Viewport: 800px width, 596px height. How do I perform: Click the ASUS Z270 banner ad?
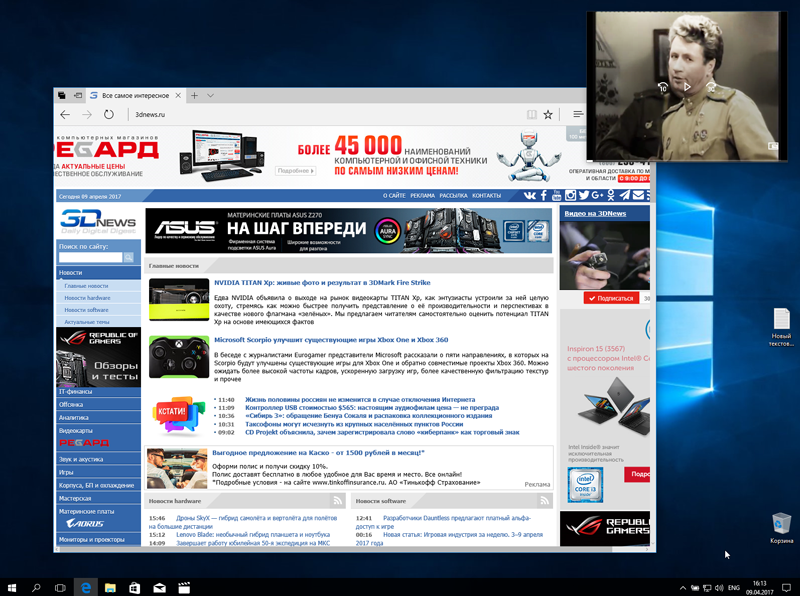348,230
